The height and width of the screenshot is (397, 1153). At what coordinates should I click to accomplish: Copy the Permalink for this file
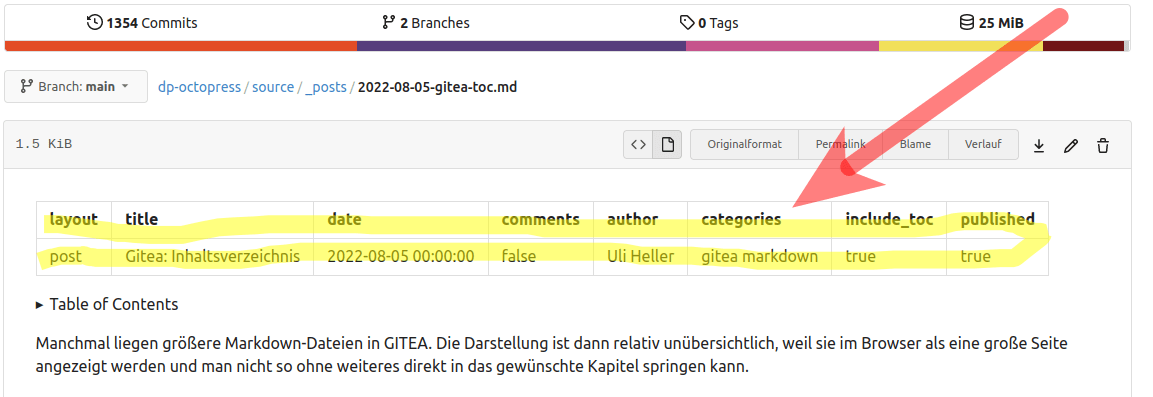tap(840, 145)
